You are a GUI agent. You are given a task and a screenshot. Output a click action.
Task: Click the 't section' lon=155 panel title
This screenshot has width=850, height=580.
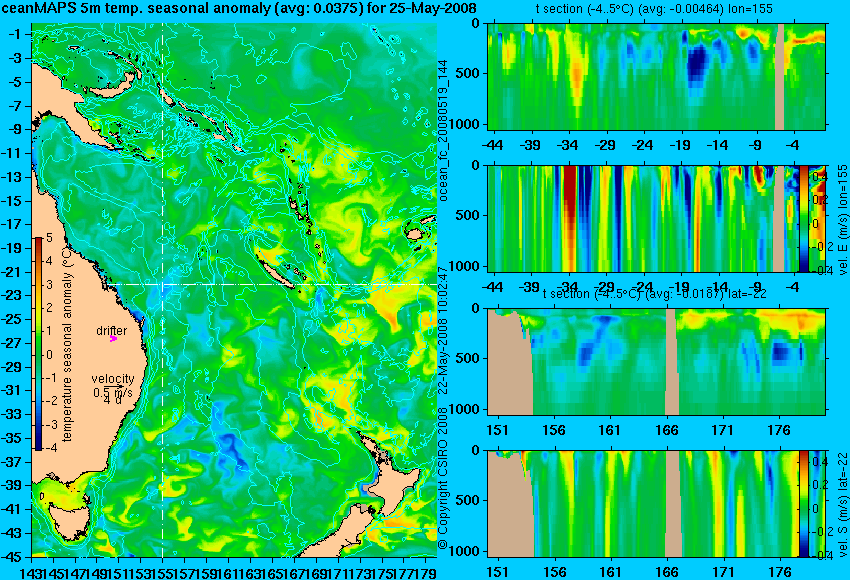pyautogui.click(x=654, y=9)
